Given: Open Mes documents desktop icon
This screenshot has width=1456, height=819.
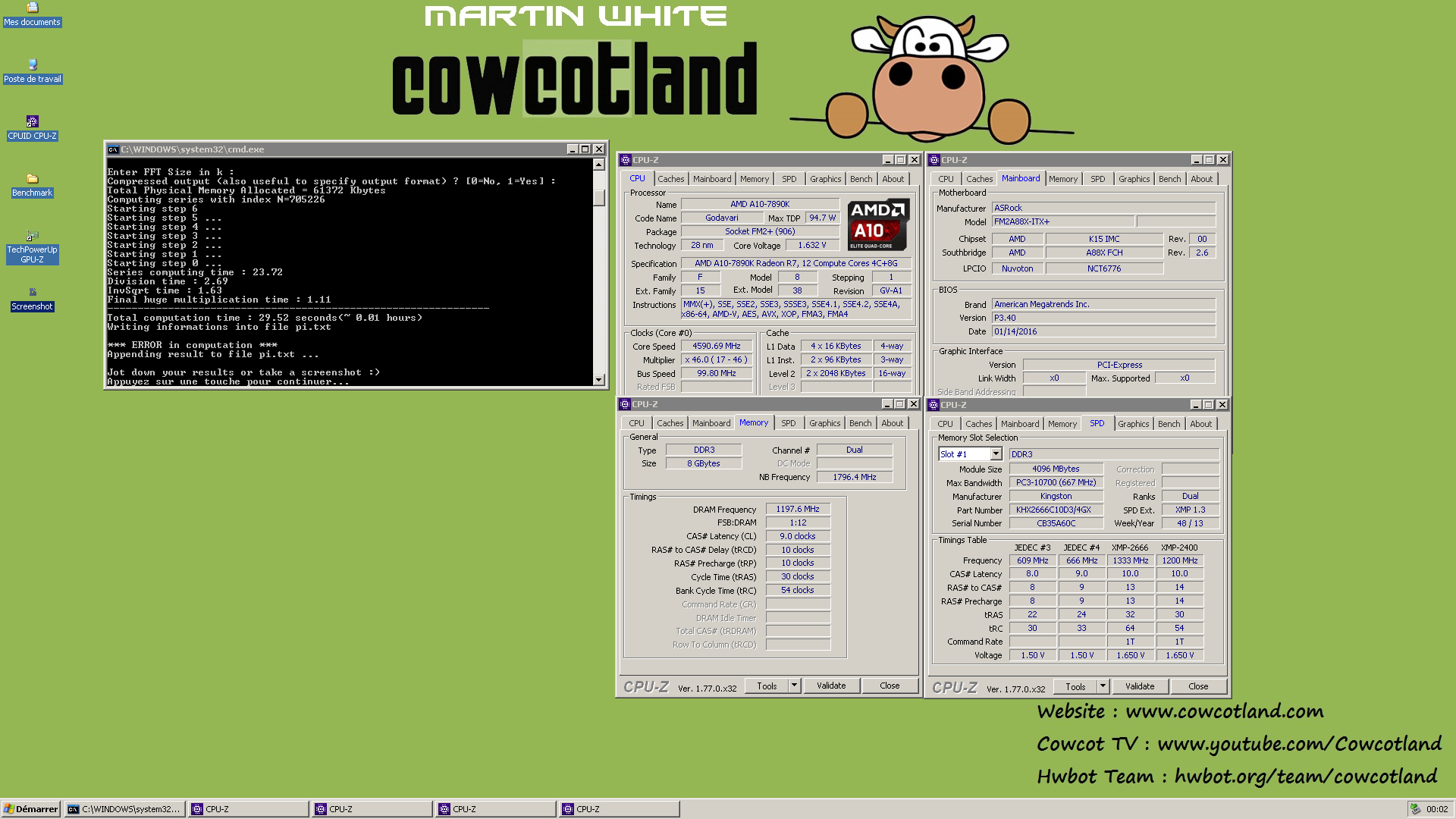Looking at the screenshot, I should 32,14.
